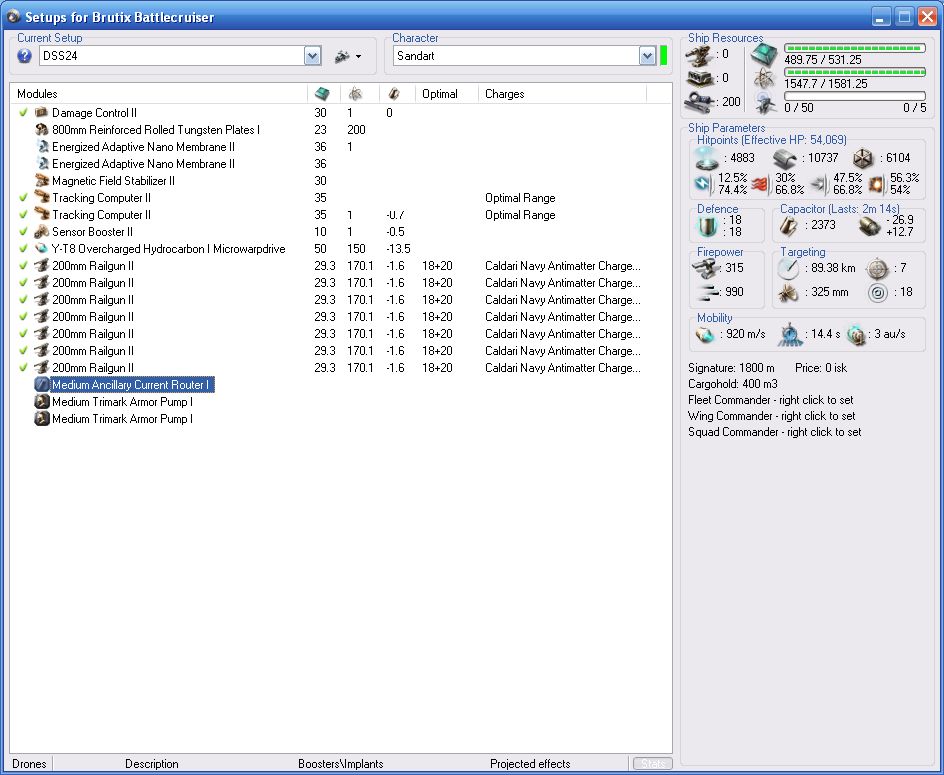Toggle the Microwarpdrive active checkmark
944x775 pixels.
pyautogui.click(x=23, y=249)
